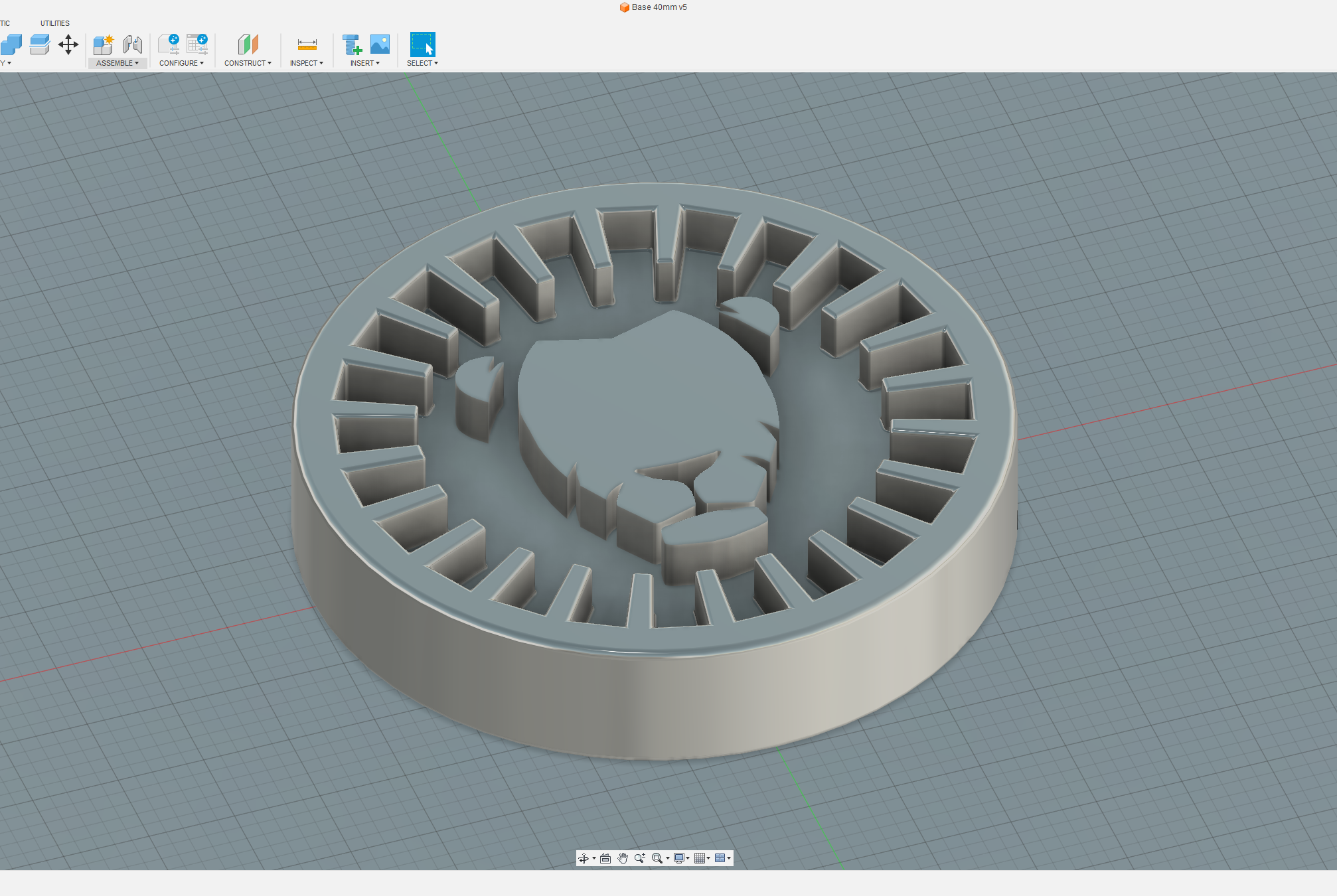Click the Insert image canvas icon
This screenshot has width=1337, height=896.
pyautogui.click(x=380, y=44)
